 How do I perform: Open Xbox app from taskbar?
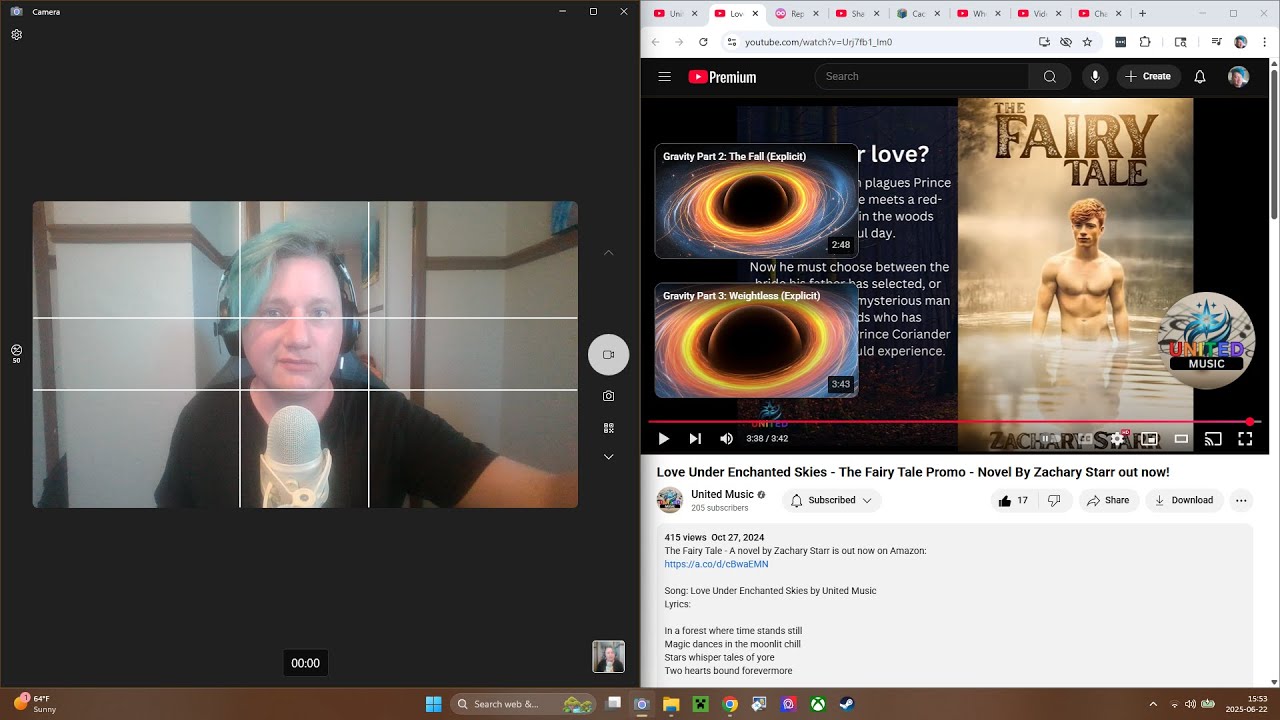[x=818, y=704]
